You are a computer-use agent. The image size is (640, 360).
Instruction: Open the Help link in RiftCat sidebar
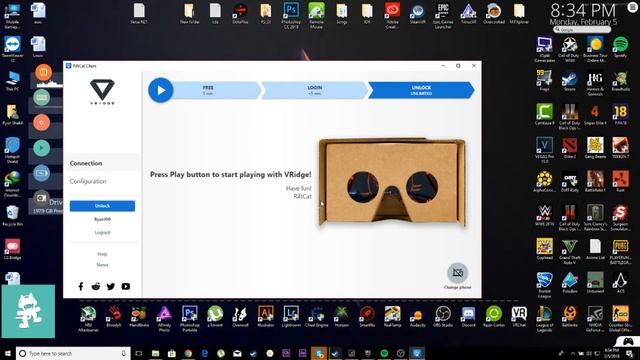[x=102, y=254]
